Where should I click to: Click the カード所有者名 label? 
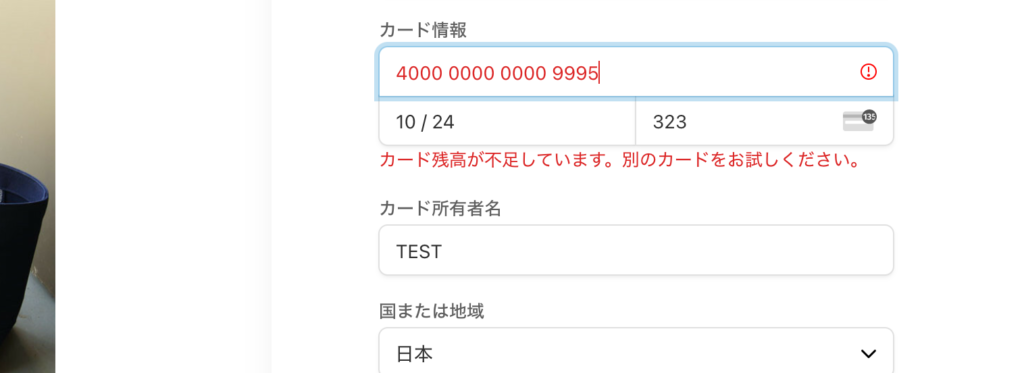click(440, 208)
